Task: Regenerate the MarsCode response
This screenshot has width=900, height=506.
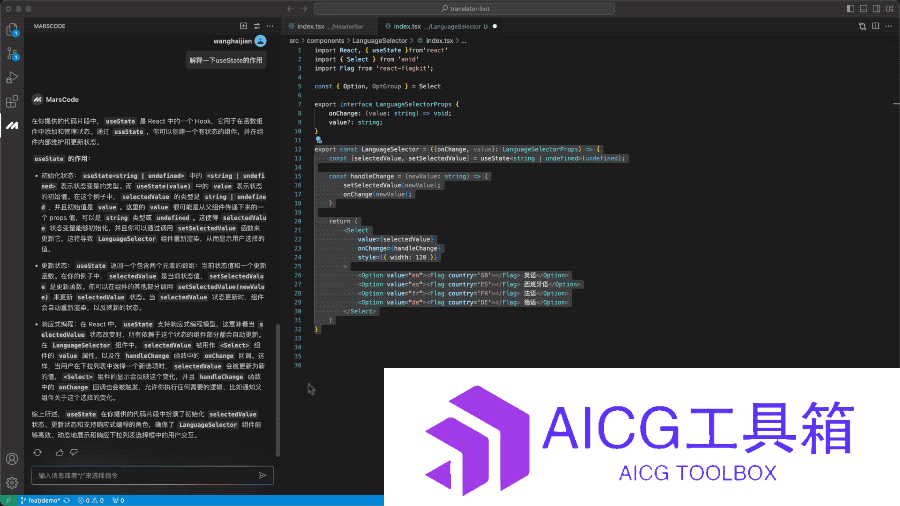Action: (37, 452)
